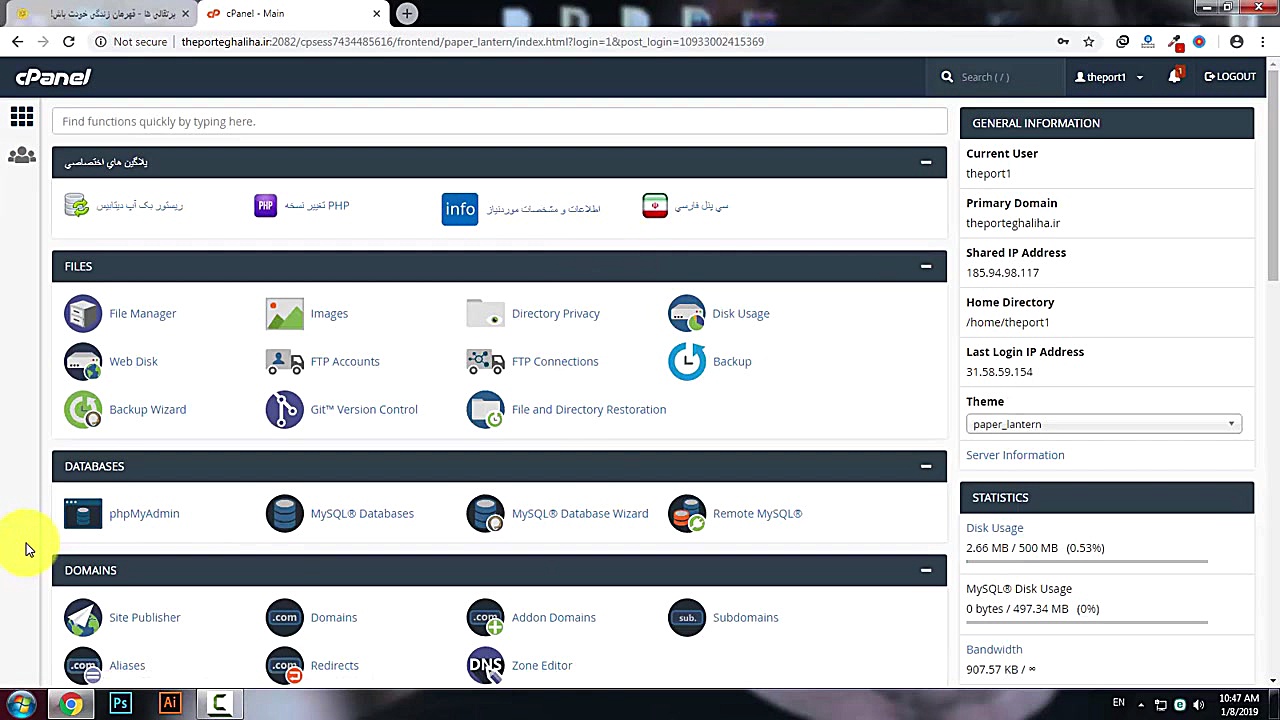Click the Directory Privacy folder icon
The image size is (1280, 720).
[x=485, y=314]
